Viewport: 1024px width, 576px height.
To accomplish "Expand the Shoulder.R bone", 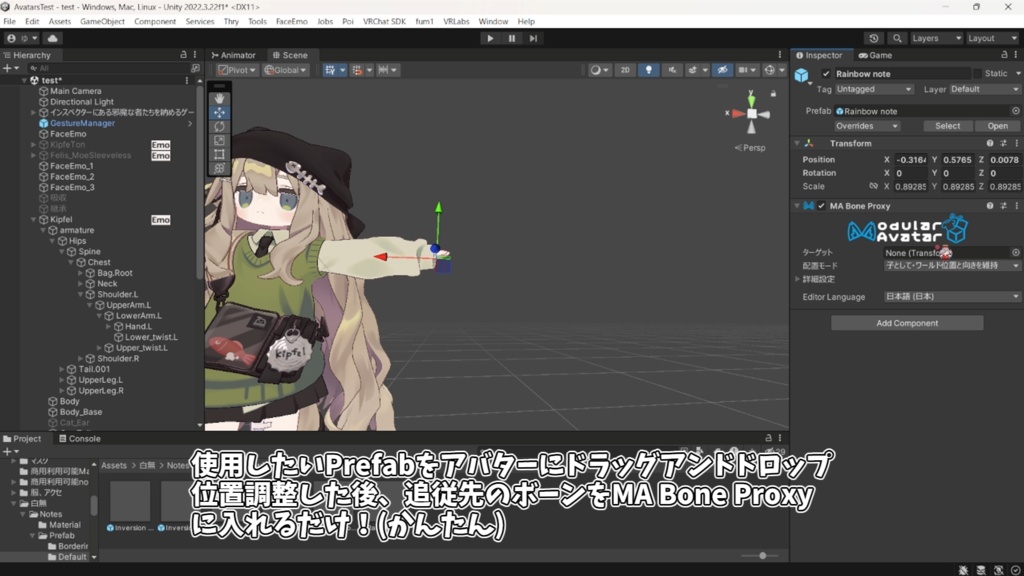I will [80, 359].
